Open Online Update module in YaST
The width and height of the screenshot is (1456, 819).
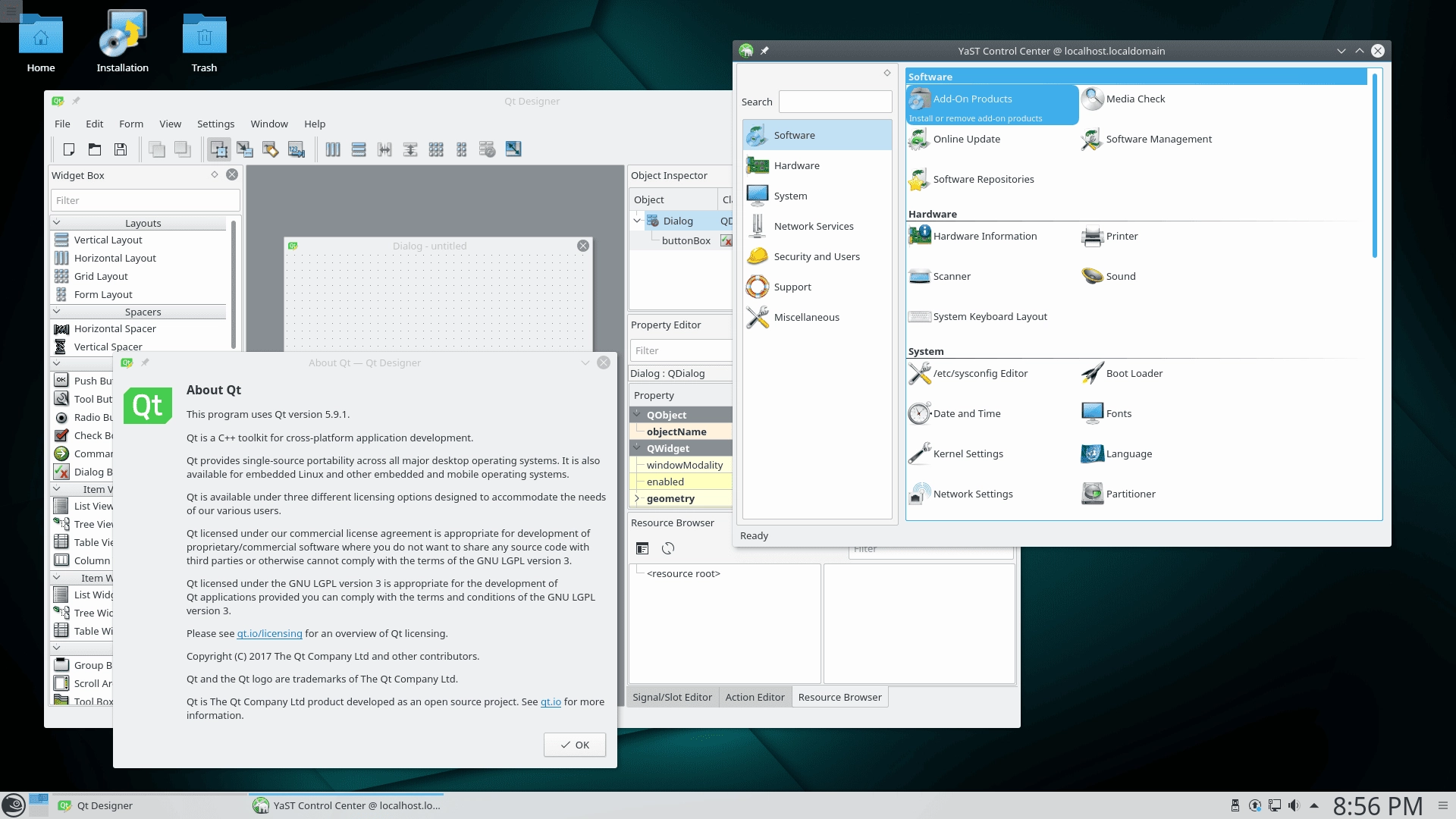[955, 139]
